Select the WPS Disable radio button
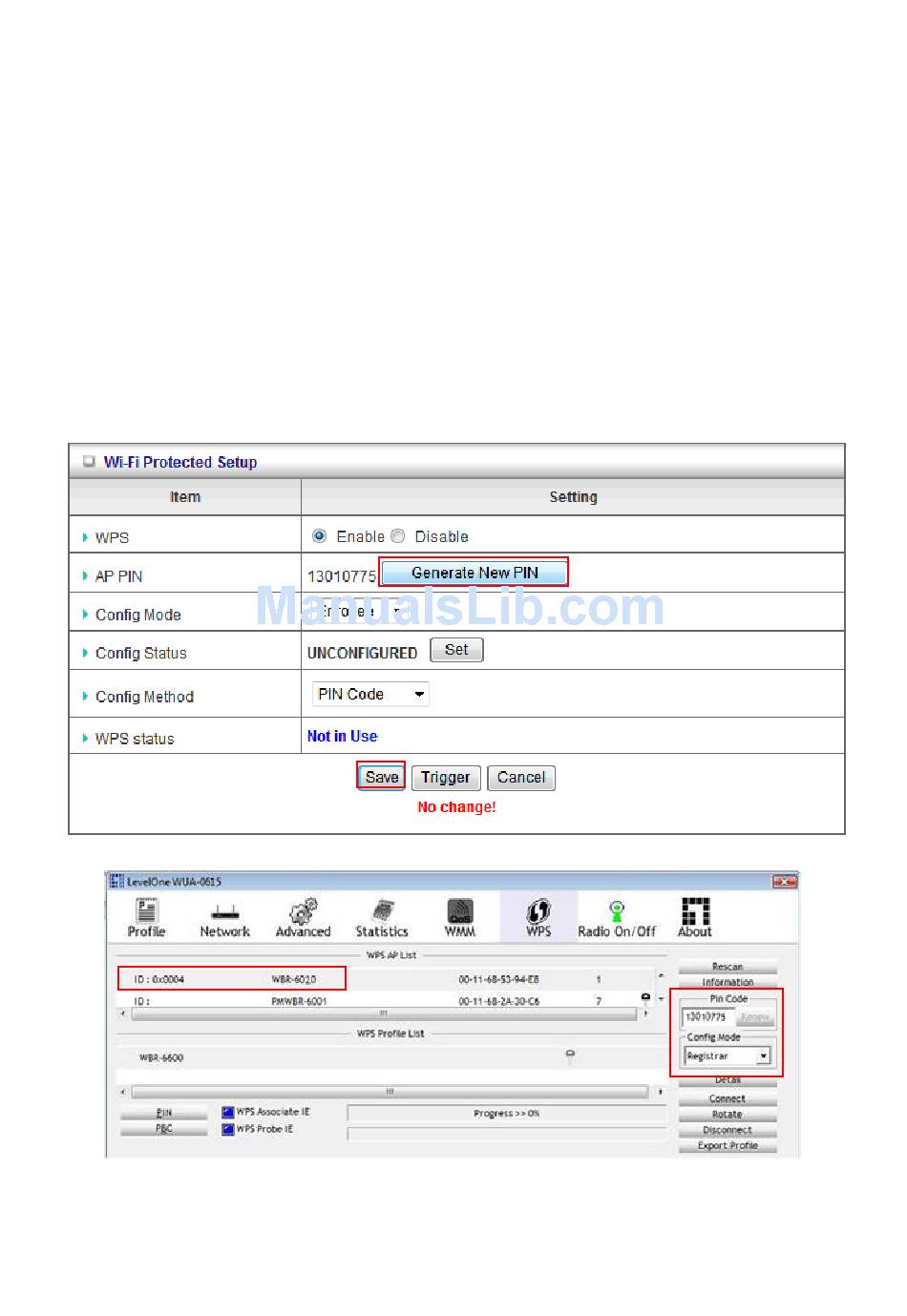Viewport: 907px width, 1316px height. coord(398,536)
